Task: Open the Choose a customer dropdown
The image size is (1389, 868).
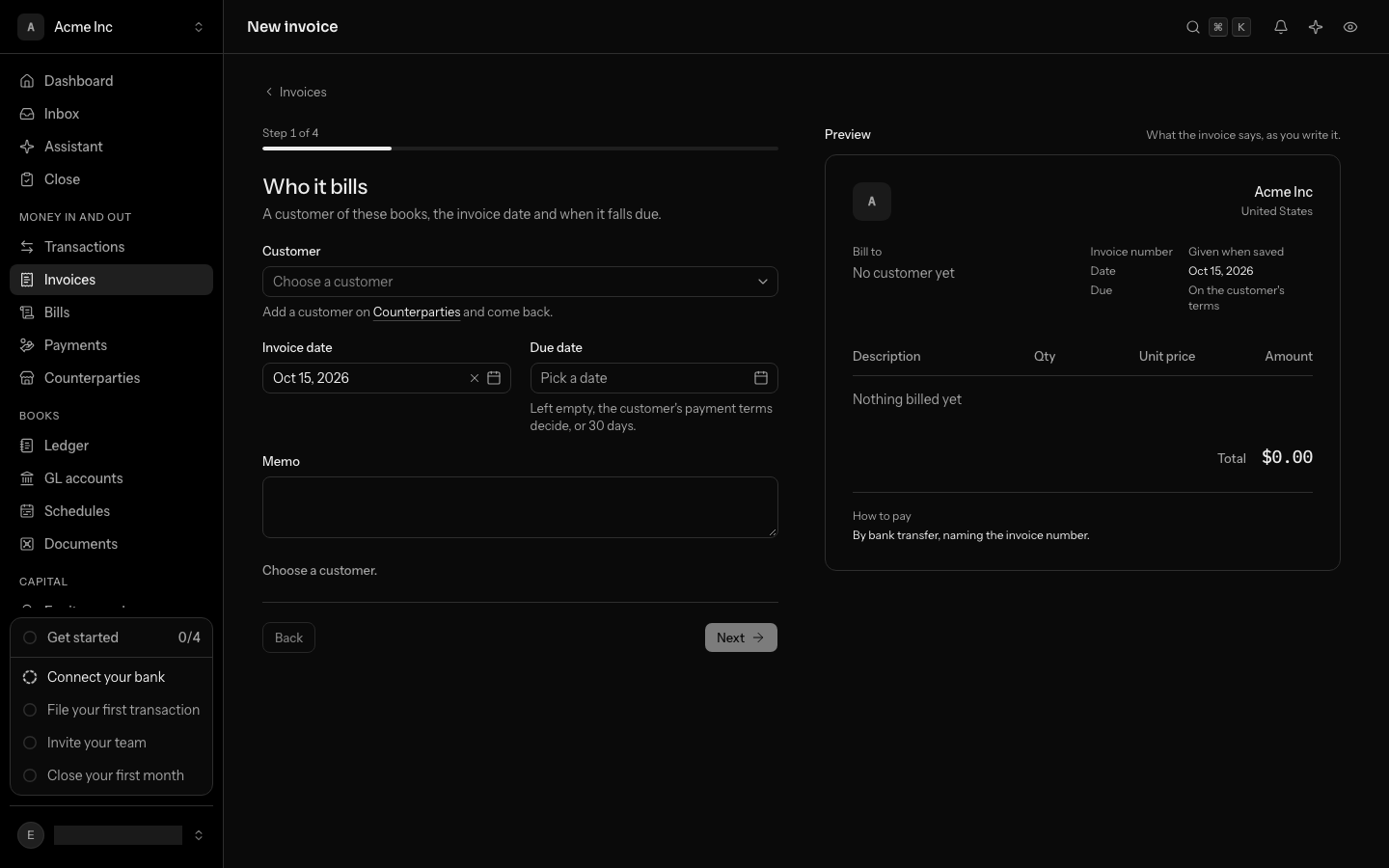Action: click(520, 282)
